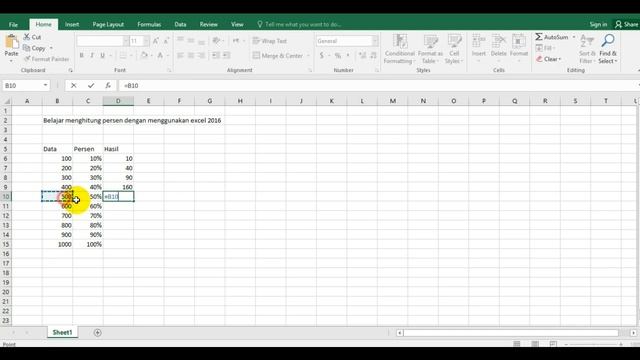The height and width of the screenshot is (360, 640).
Task: Add a new sheet with plus icon
Action: (x=97, y=333)
